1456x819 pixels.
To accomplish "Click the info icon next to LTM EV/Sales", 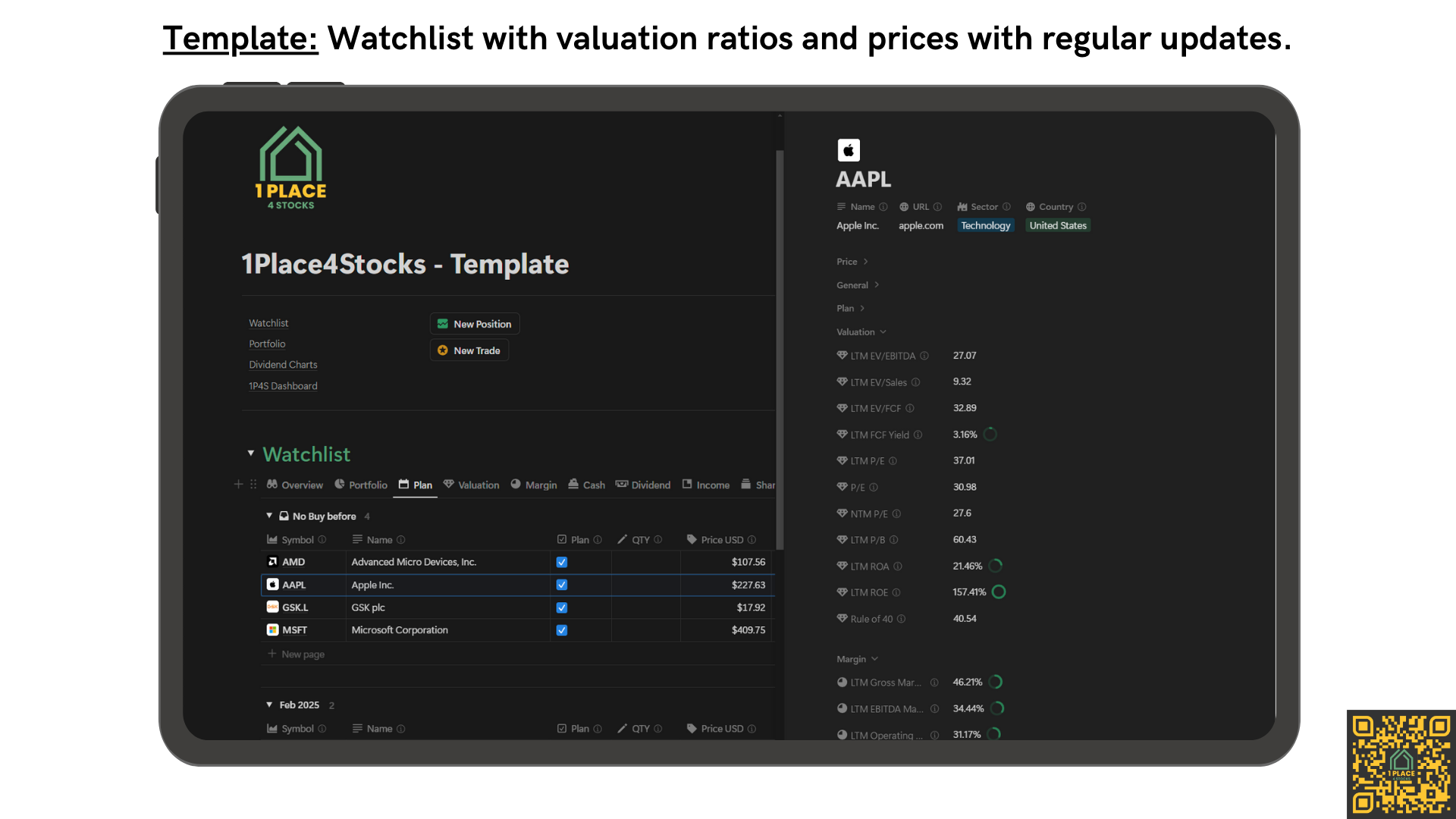I will (x=915, y=382).
